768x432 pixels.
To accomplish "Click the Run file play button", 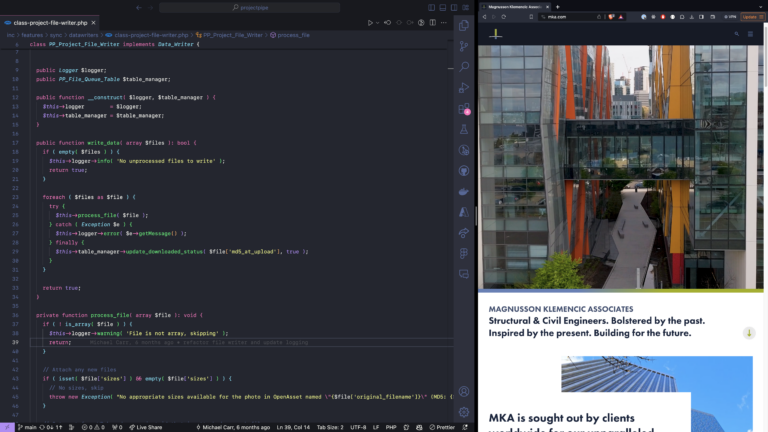I will coord(370,23).
